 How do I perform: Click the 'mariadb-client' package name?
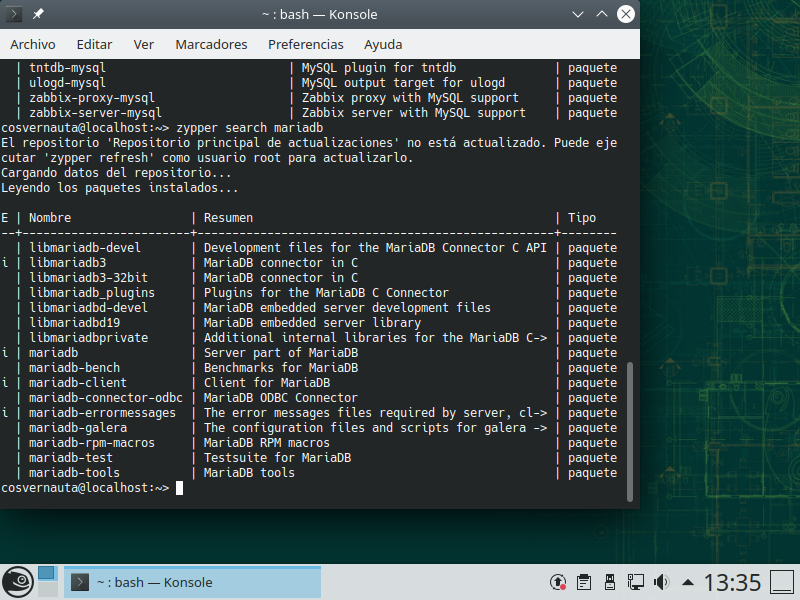click(78, 383)
